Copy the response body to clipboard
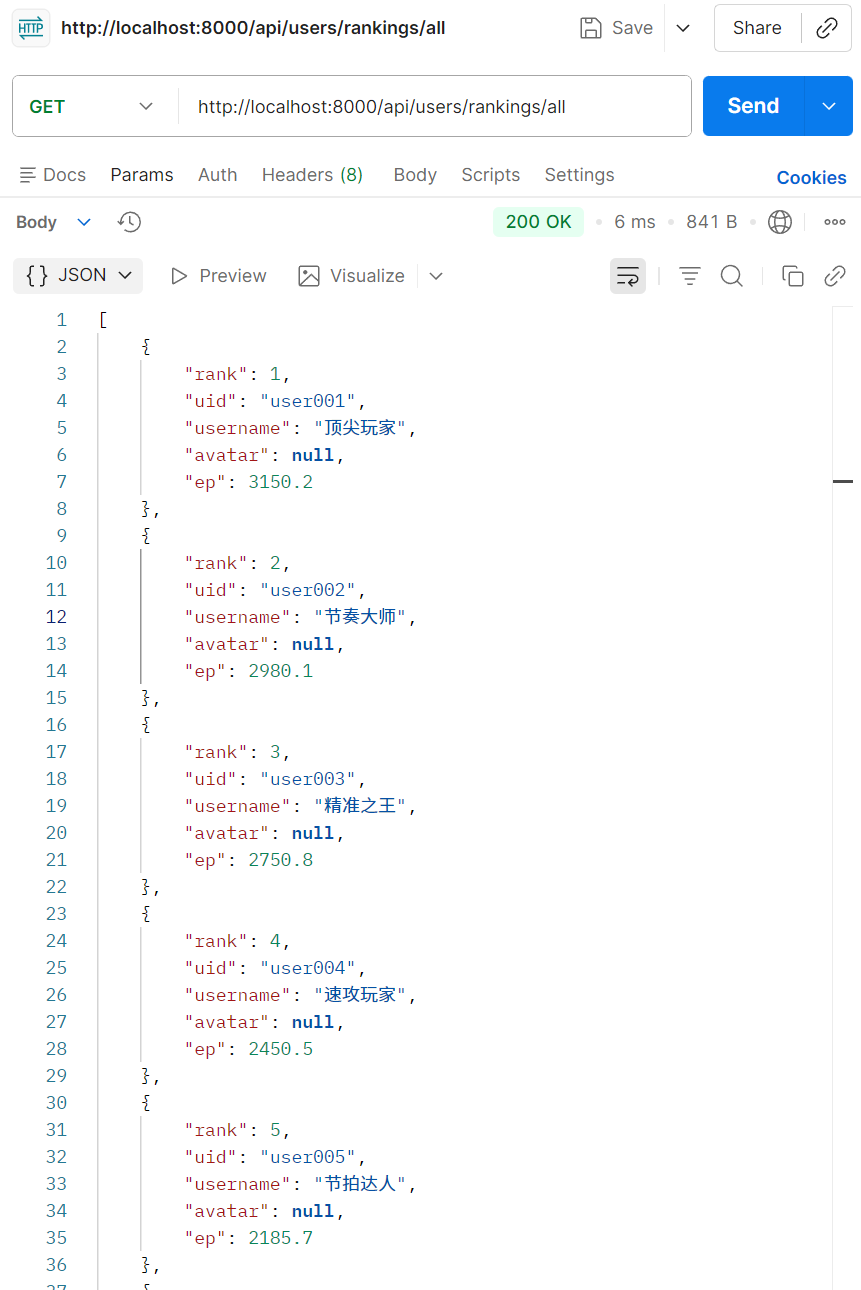The image size is (861, 1290). point(793,276)
